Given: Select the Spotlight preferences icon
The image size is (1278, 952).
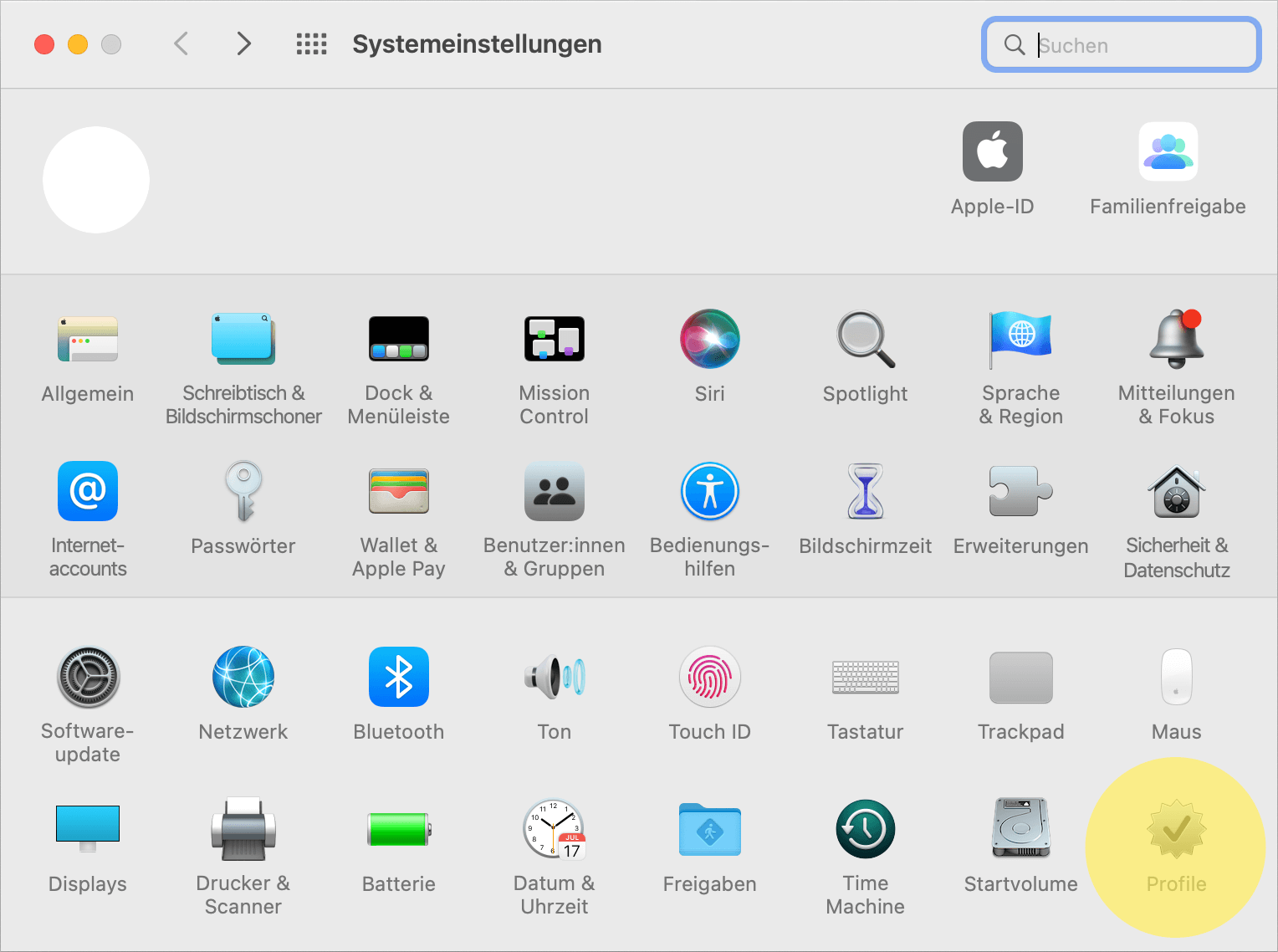Looking at the screenshot, I should (x=865, y=339).
